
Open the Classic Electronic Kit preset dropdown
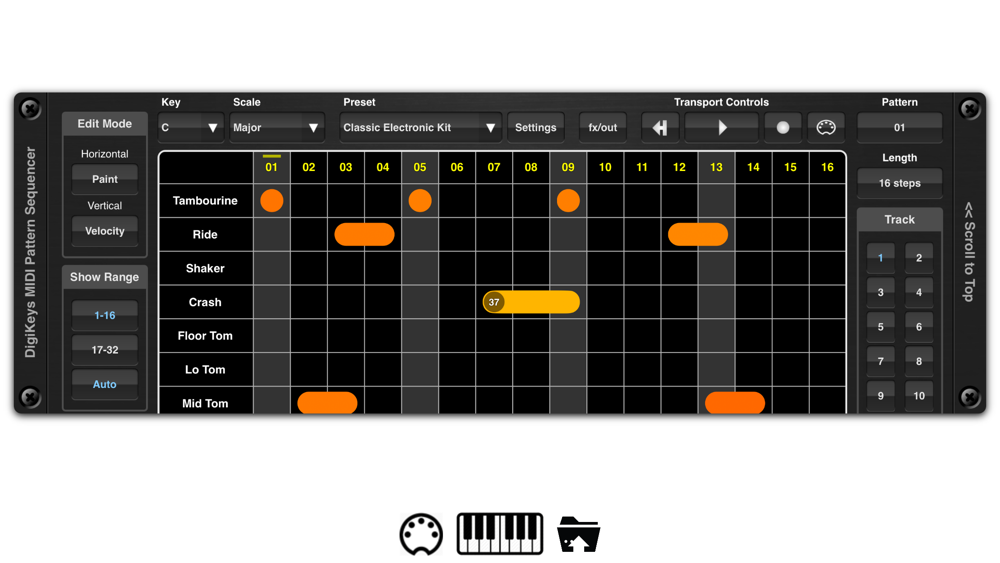[420, 128]
